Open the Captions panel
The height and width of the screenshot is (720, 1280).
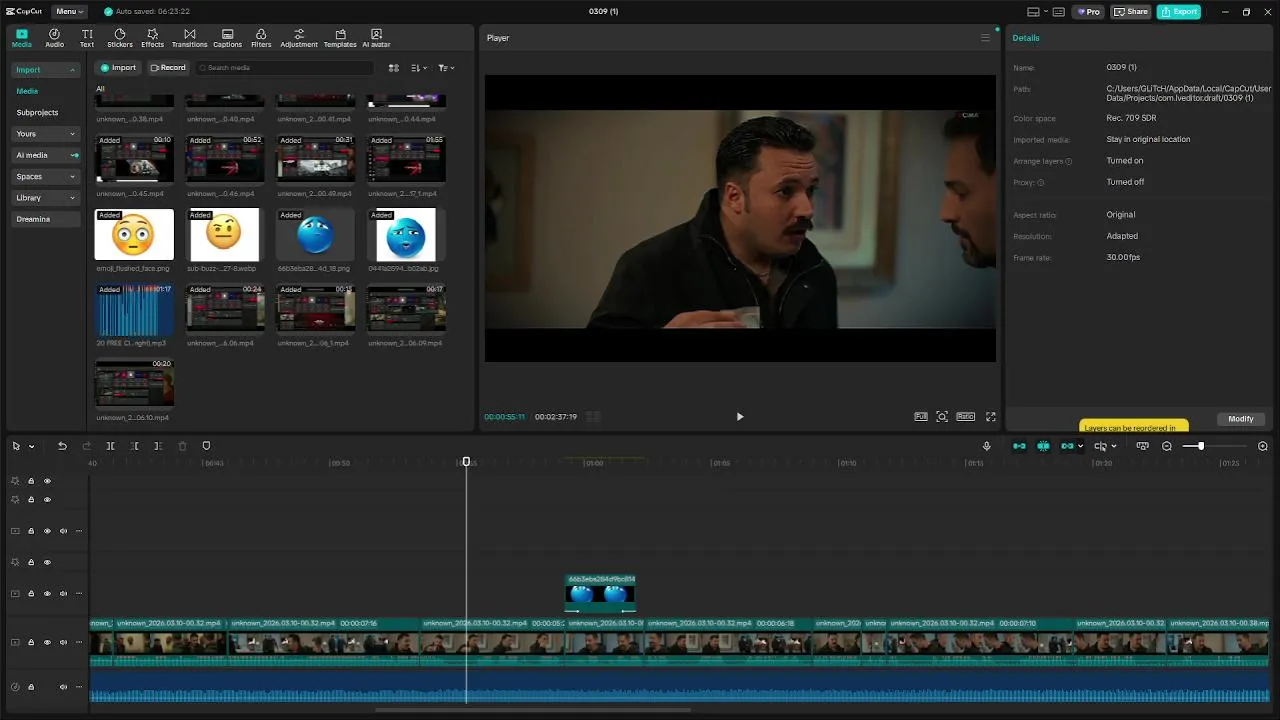(227, 38)
